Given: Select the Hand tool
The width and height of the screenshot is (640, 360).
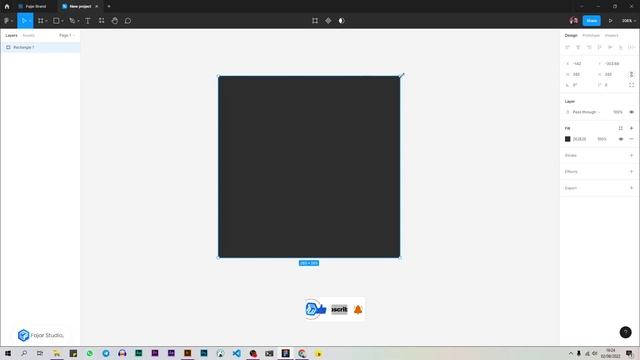Looking at the screenshot, I should (115, 20).
